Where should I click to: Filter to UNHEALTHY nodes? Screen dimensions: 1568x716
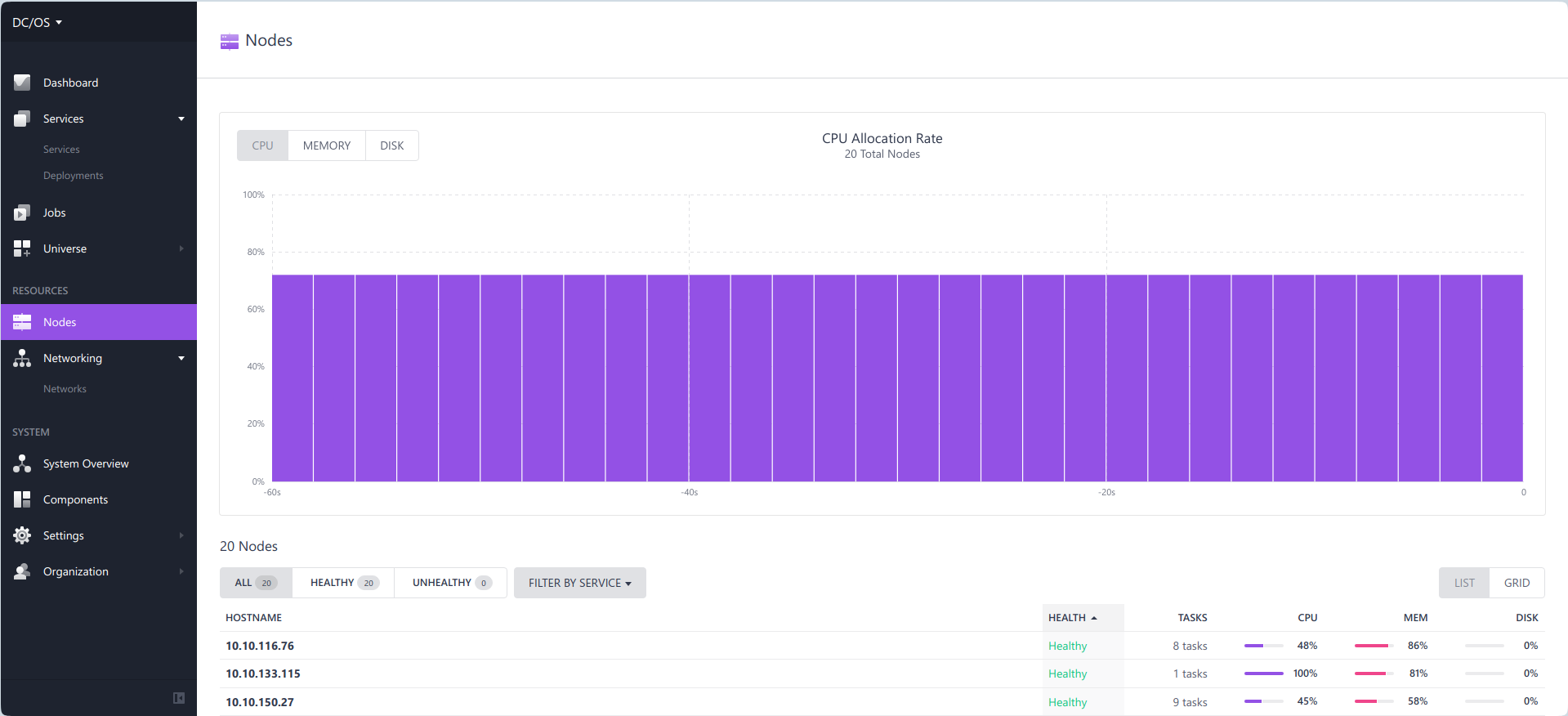pos(451,583)
